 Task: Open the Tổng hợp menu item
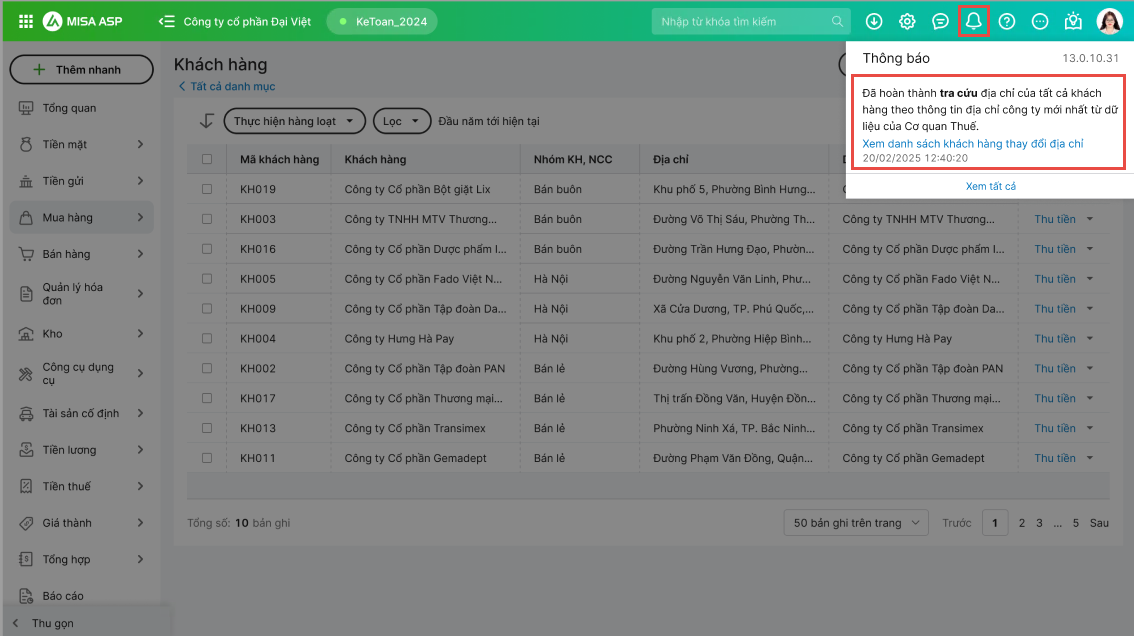coord(81,559)
